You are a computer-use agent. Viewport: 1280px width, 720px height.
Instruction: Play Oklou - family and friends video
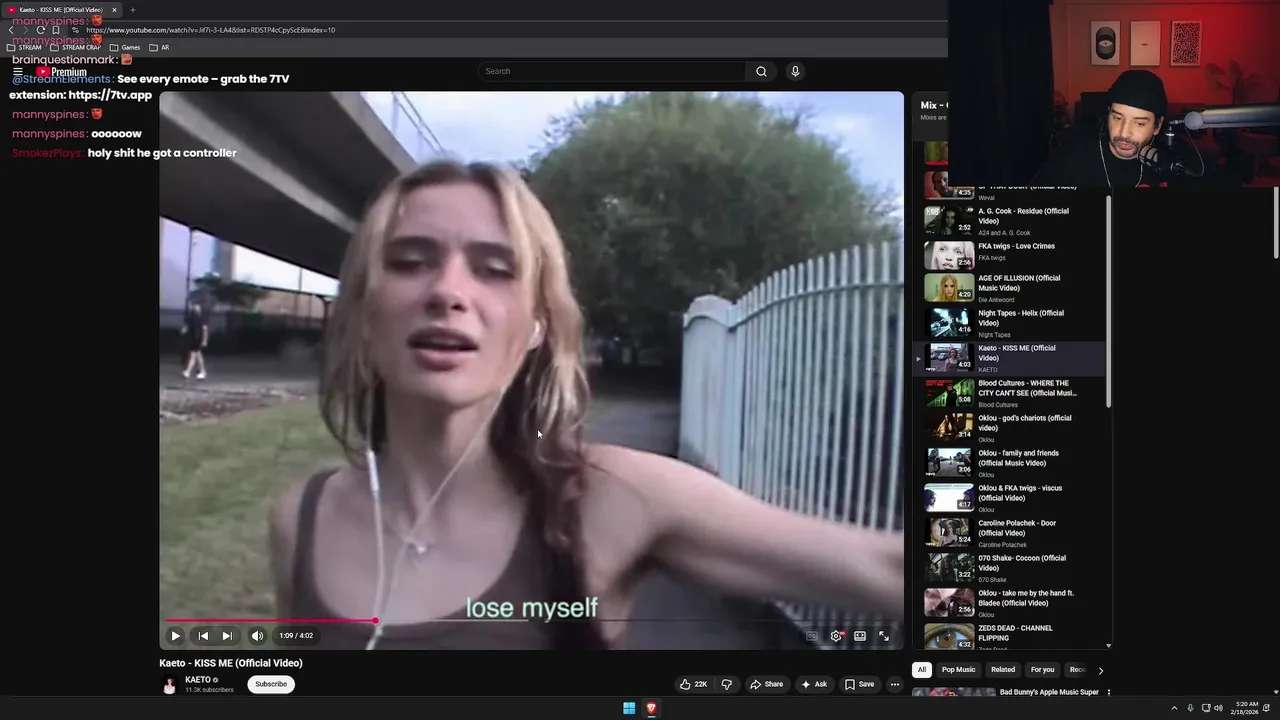pyautogui.click(x=1010, y=463)
